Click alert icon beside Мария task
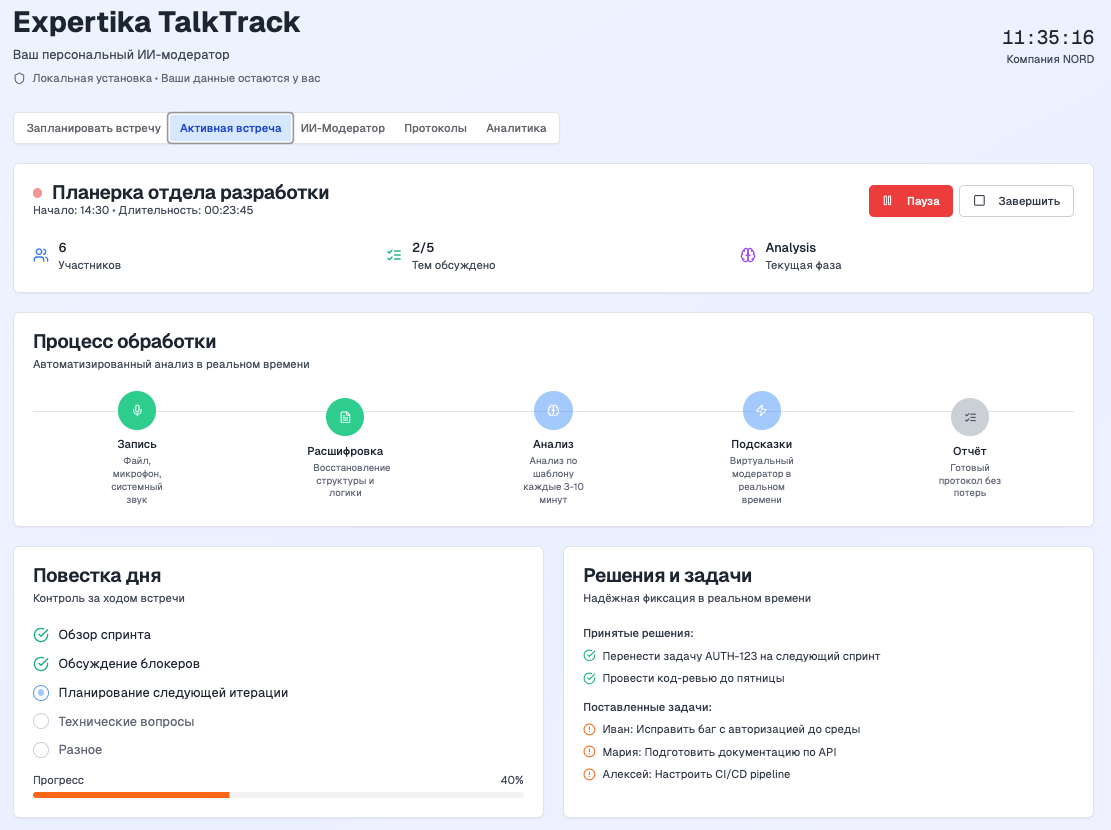This screenshot has height=830, width=1111. (590, 752)
